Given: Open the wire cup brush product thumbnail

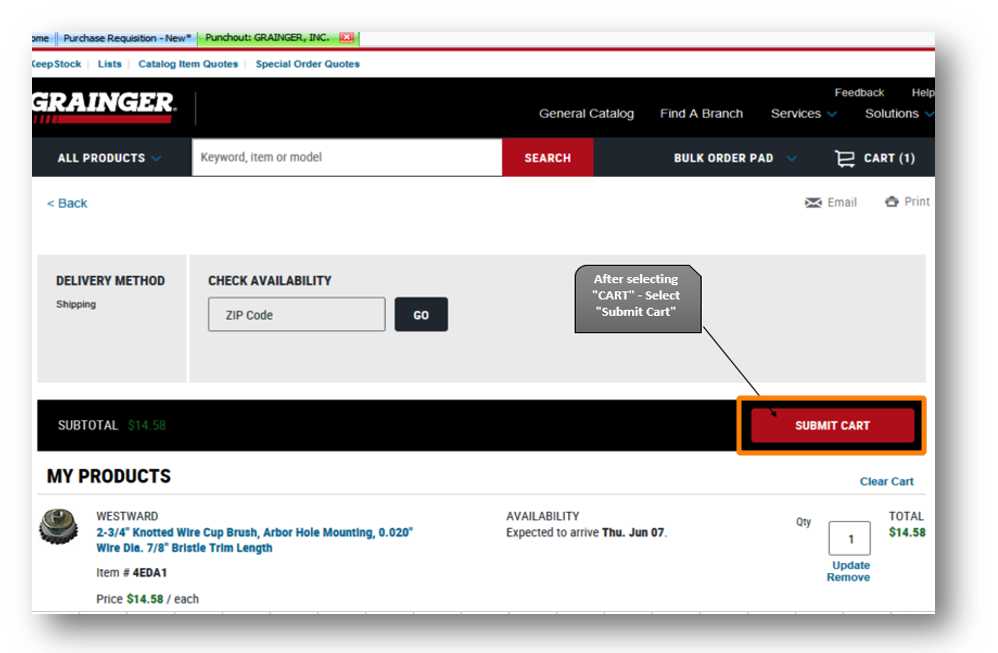Looking at the screenshot, I should tap(59, 526).
